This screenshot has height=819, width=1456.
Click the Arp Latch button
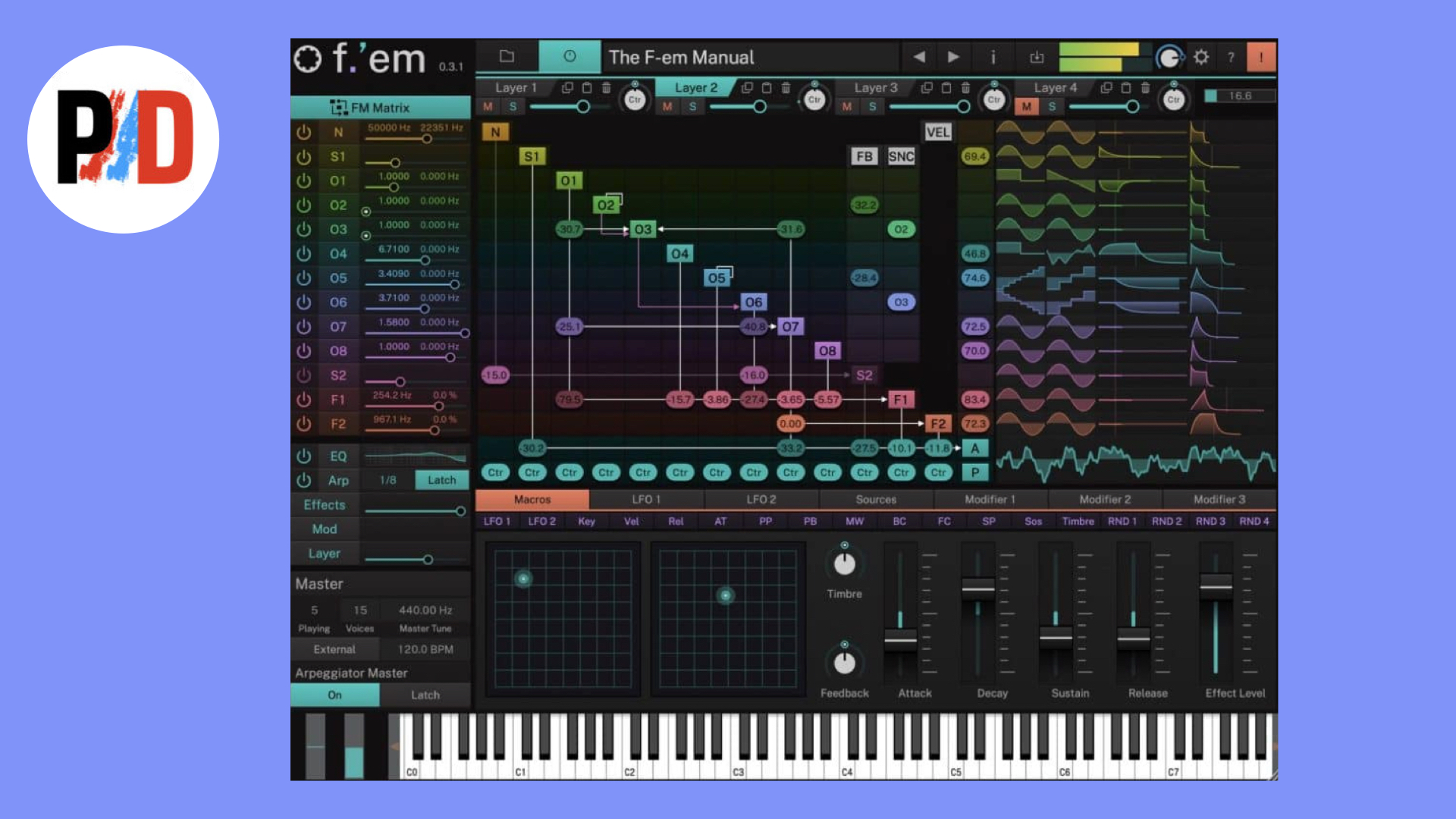[x=441, y=480]
